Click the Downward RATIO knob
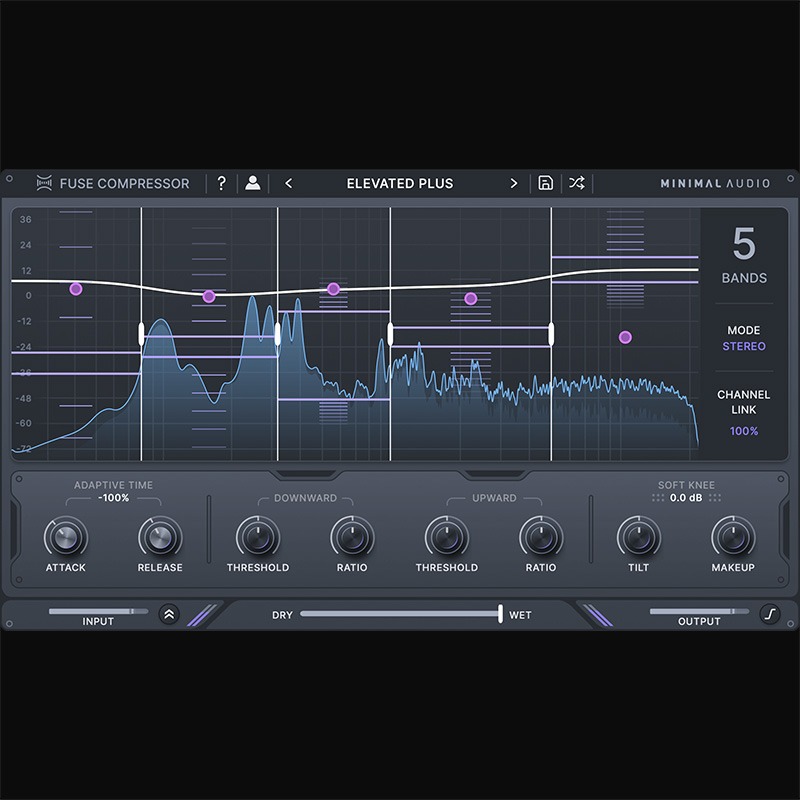 click(x=352, y=537)
